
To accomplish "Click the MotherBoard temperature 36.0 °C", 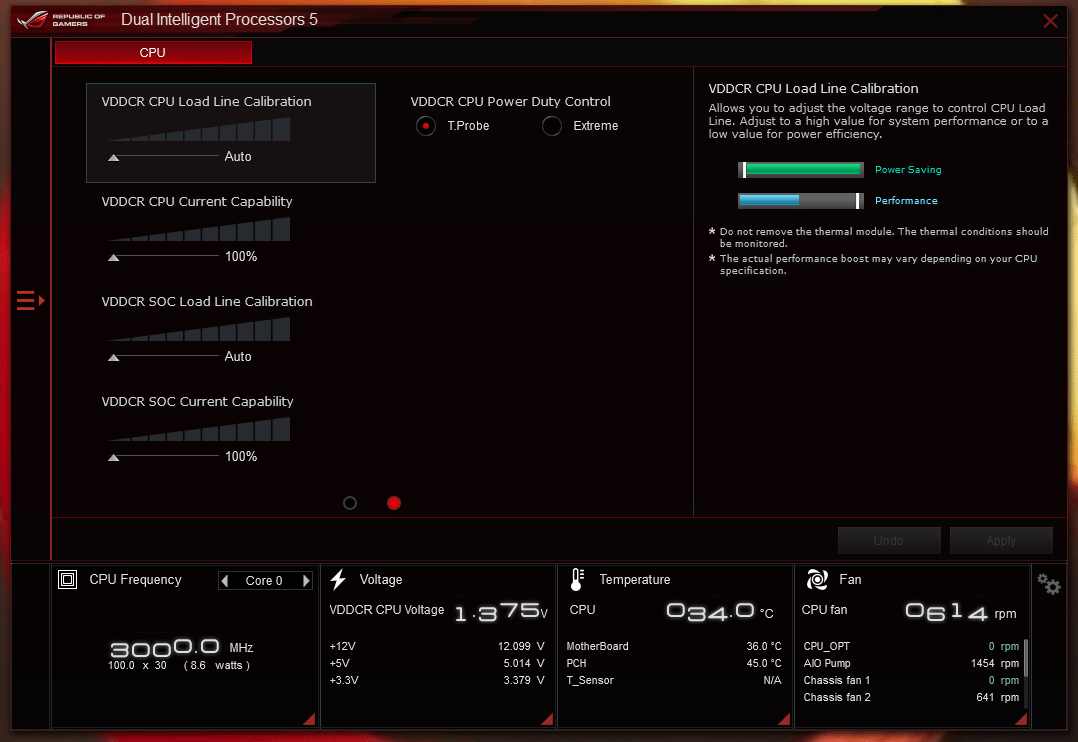I will (764, 646).
